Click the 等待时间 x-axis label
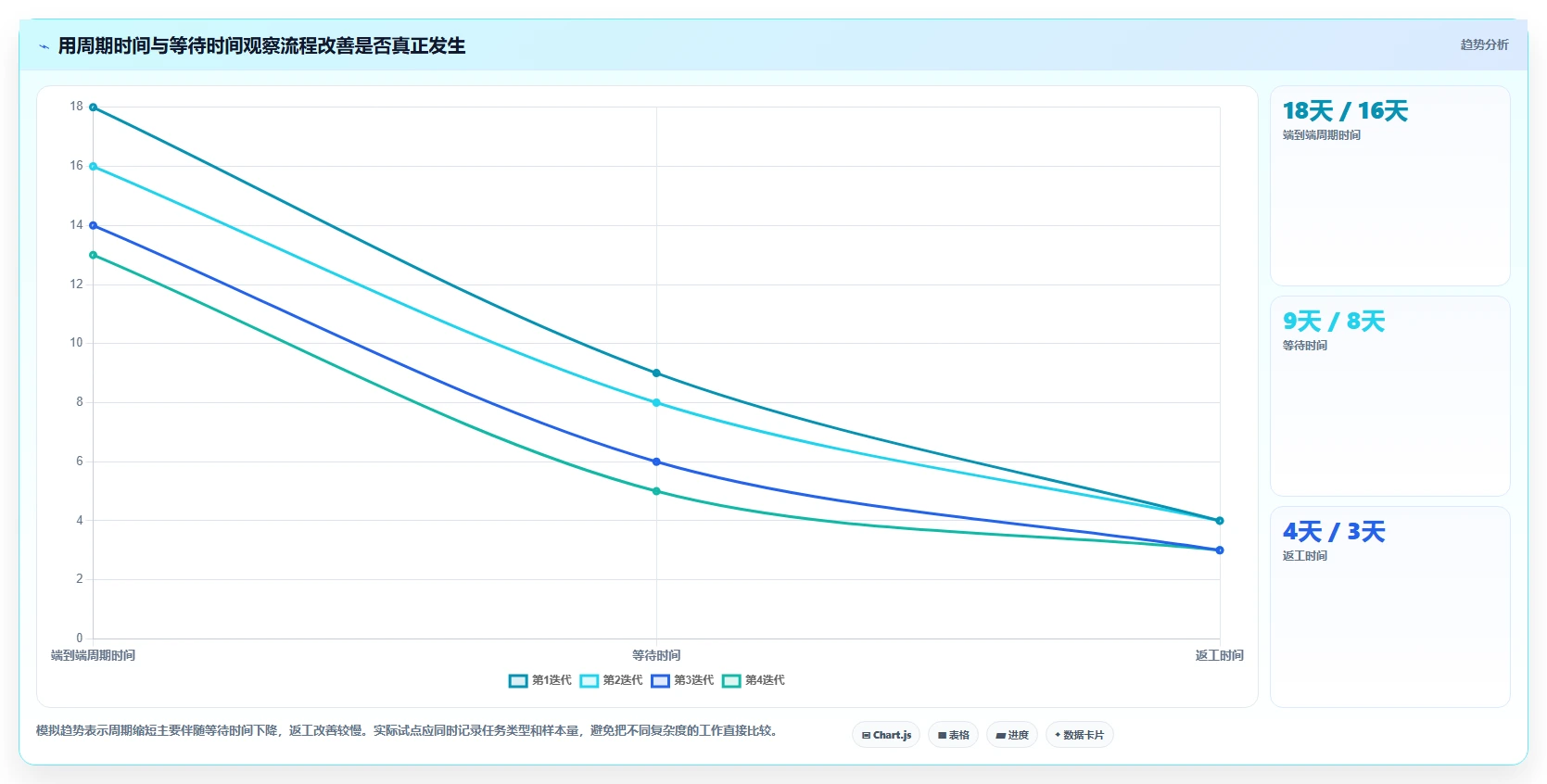Image resolution: width=1547 pixels, height=784 pixels. 656,655
